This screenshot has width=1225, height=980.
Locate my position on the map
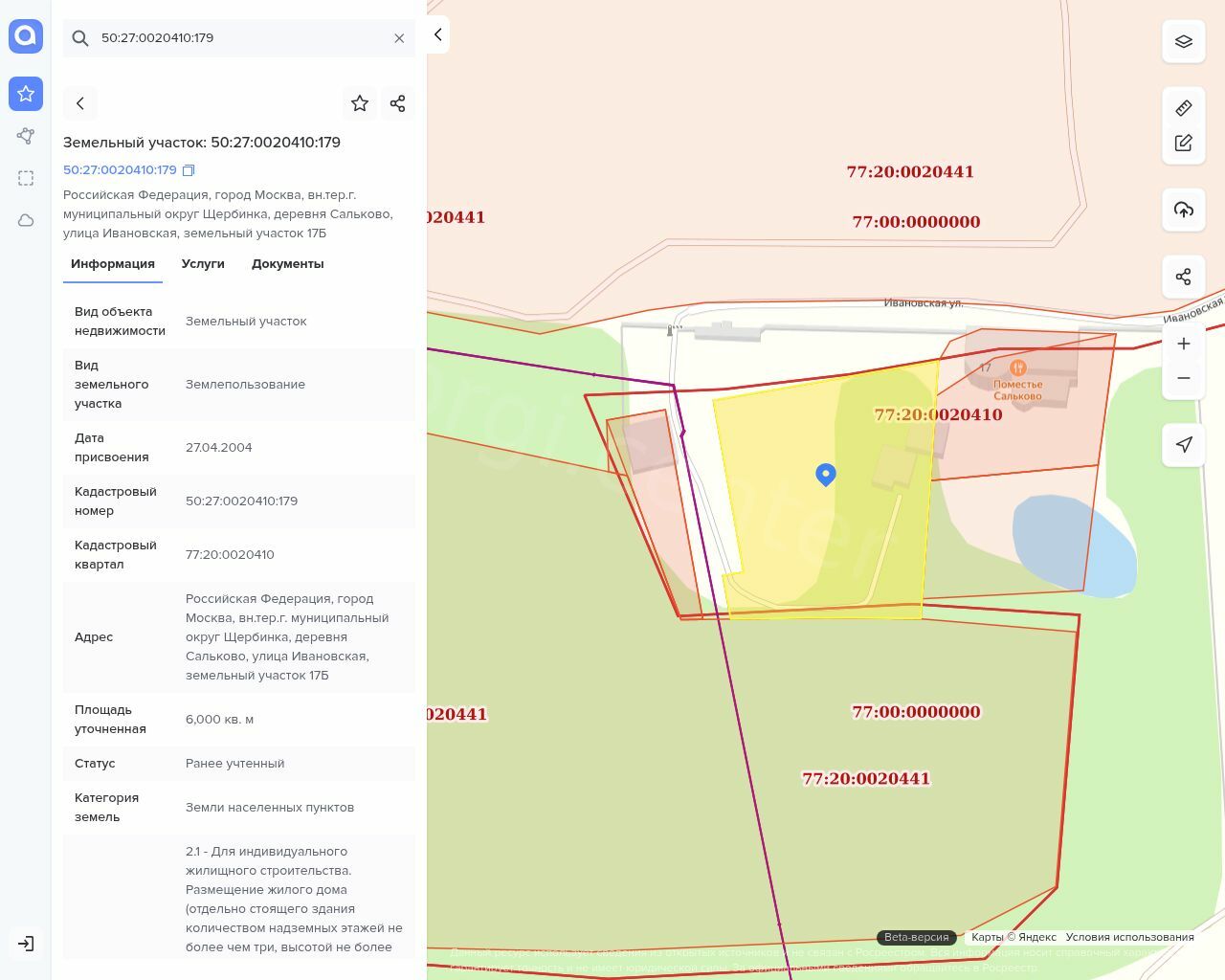(x=1183, y=445)
